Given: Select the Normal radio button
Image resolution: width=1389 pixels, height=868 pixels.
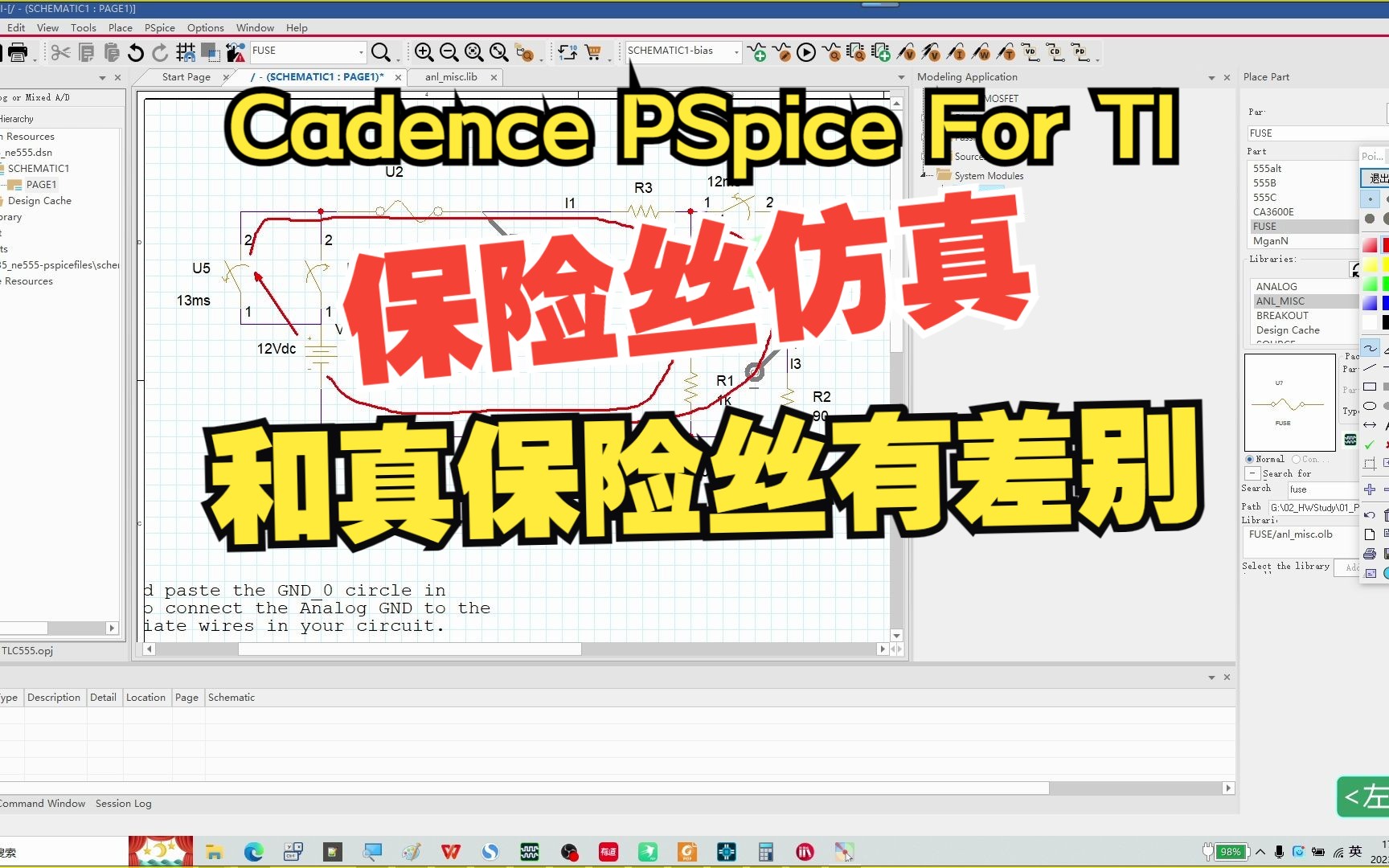Looking at the screenshot, I should coord(1250,459).
